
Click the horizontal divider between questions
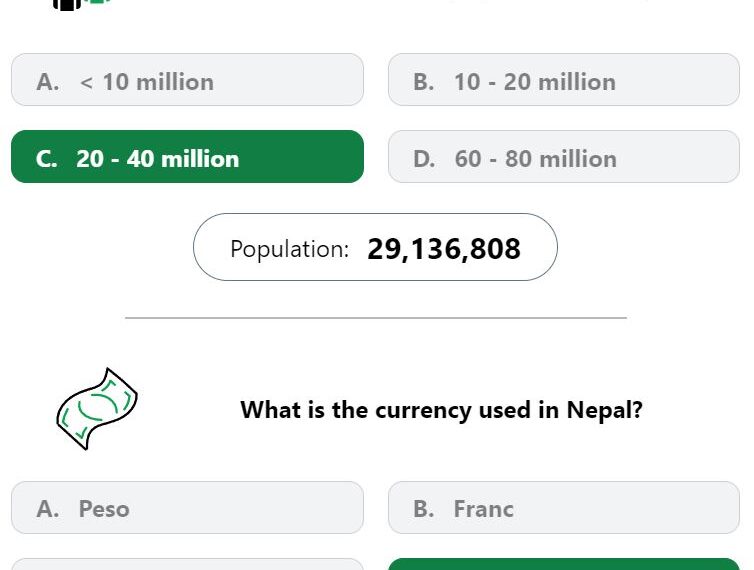click(376, 318)
